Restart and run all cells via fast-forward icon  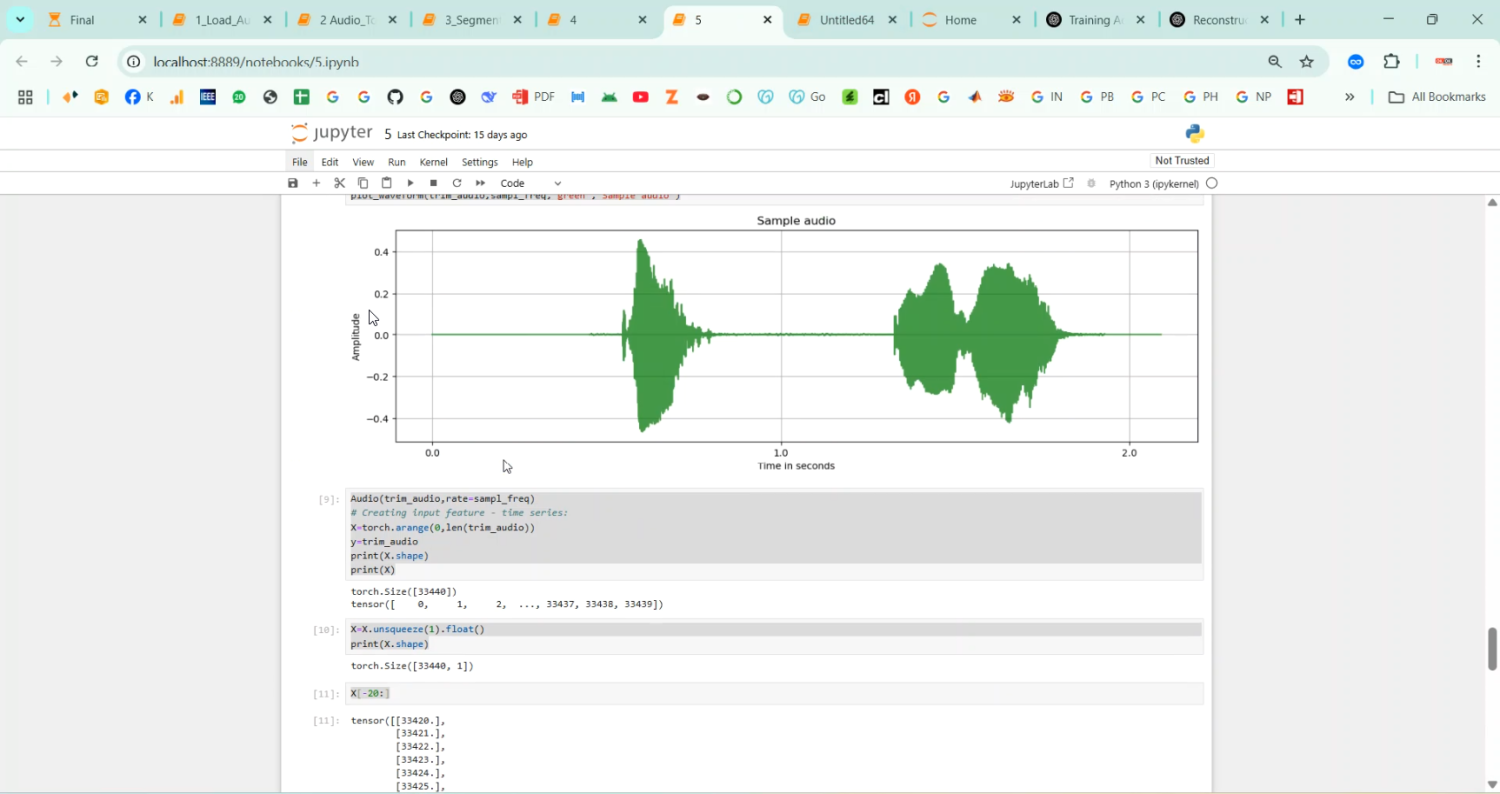click(481, 183)
